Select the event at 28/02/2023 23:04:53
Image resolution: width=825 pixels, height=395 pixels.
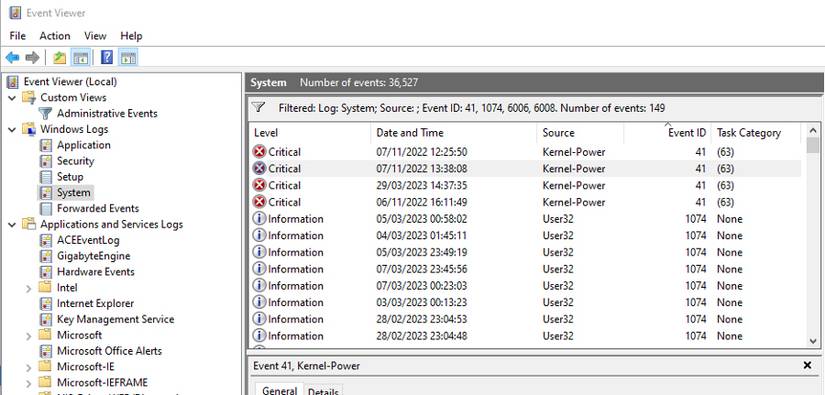point(525,319)
